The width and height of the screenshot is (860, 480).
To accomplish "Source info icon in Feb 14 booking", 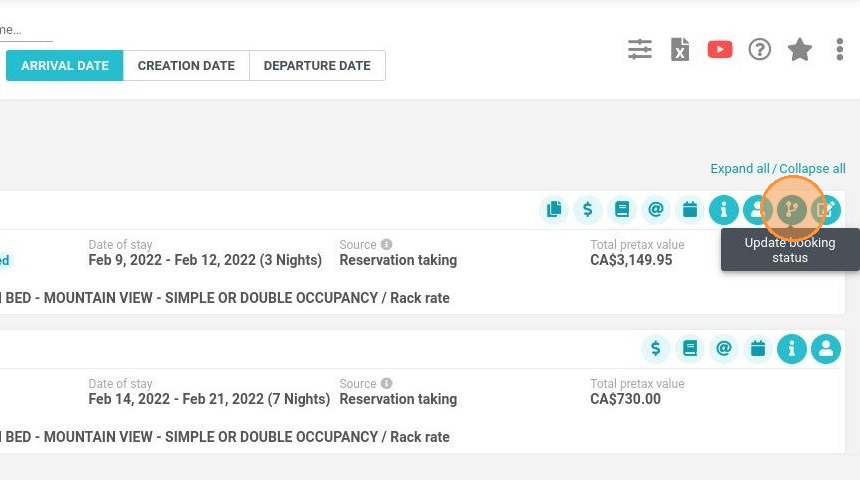I will point(387,383).
